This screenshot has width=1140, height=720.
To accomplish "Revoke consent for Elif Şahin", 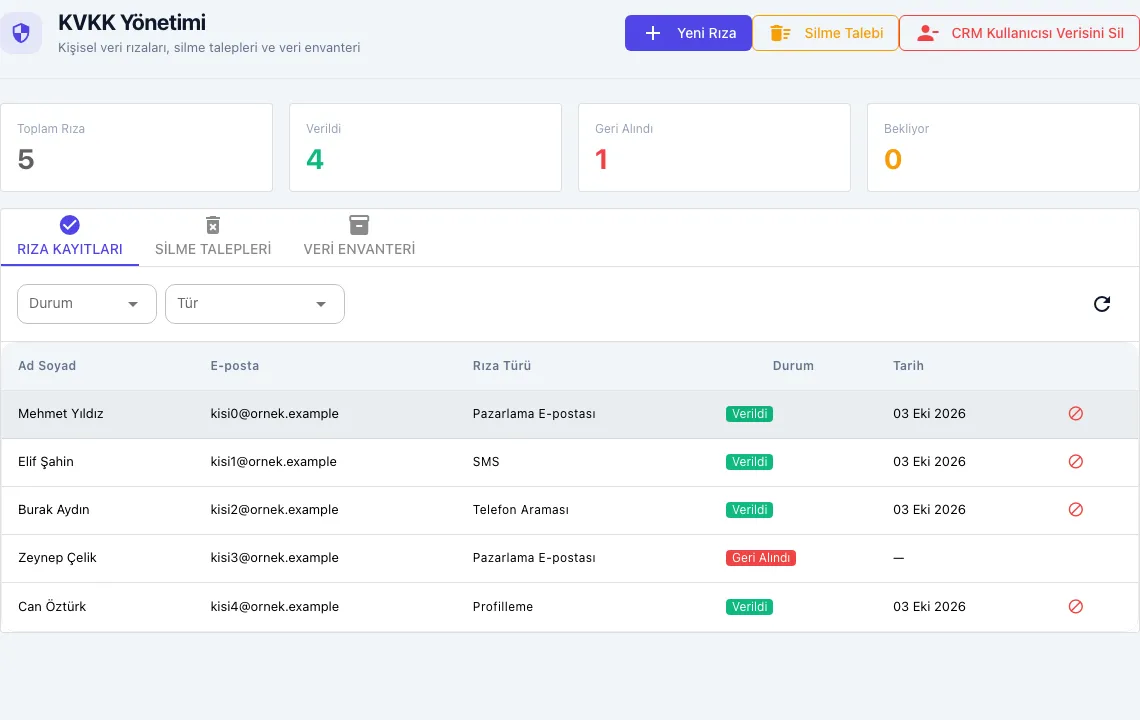I will 1075,462.
